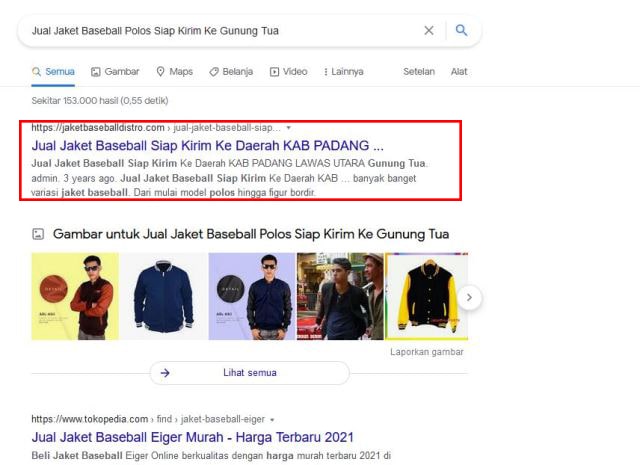
Task: Open the navy blue jacket thumbnail
Action: [163, 296]
